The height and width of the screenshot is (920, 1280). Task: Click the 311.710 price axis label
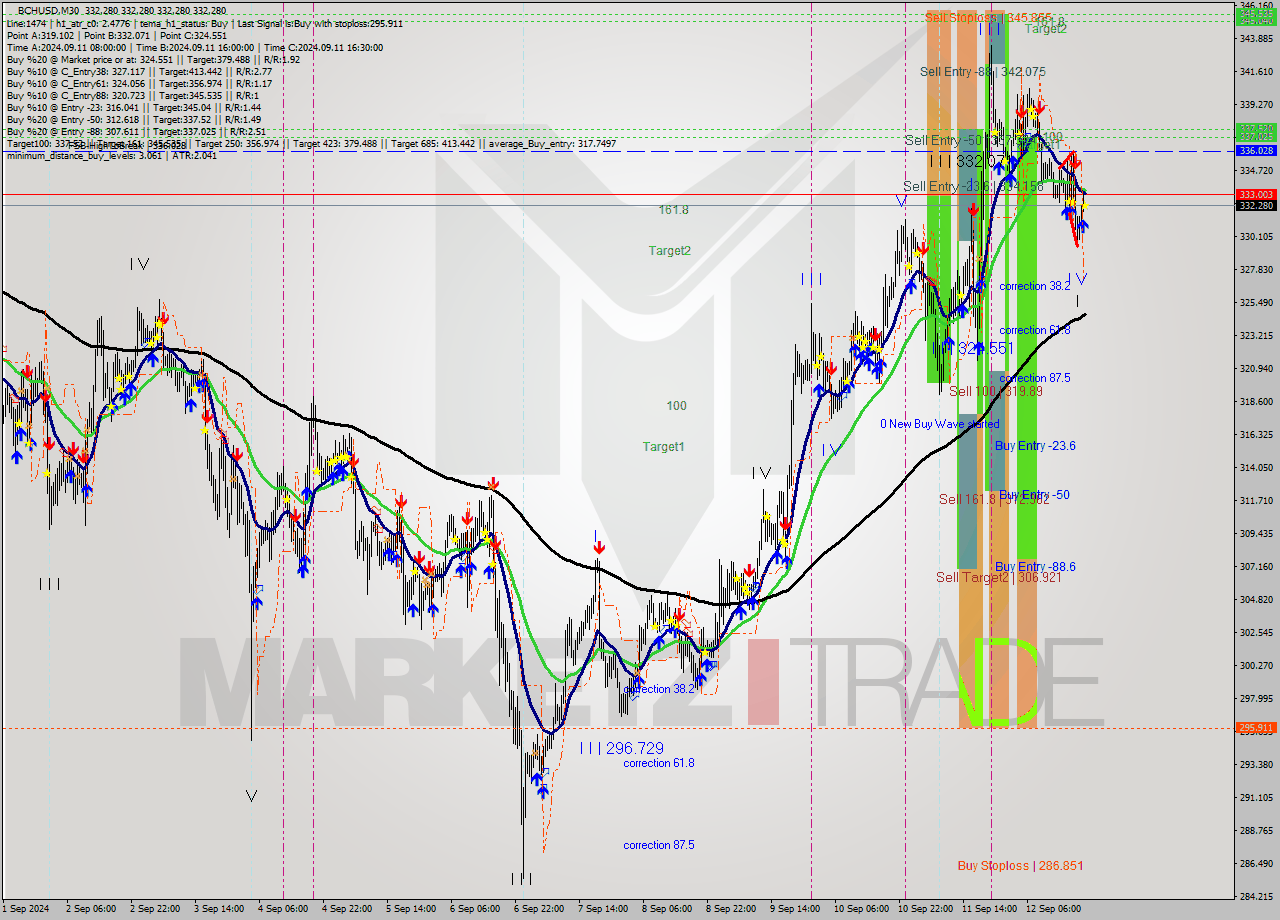pos(1256,500)
